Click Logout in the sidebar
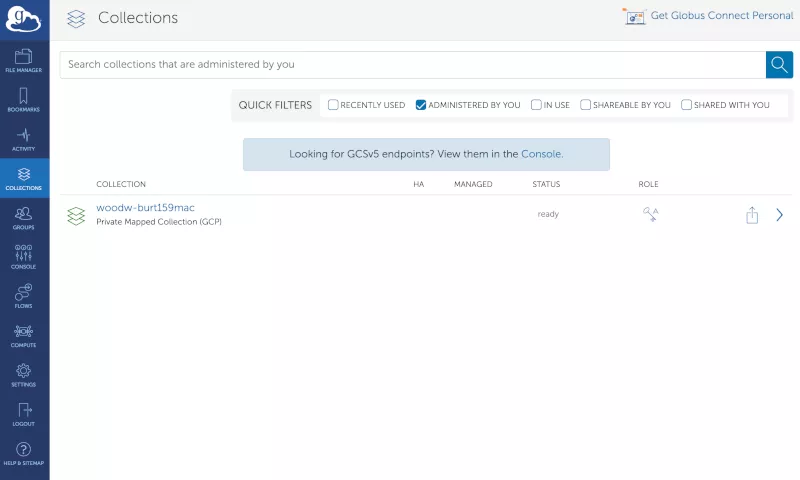 pos(23,414)
